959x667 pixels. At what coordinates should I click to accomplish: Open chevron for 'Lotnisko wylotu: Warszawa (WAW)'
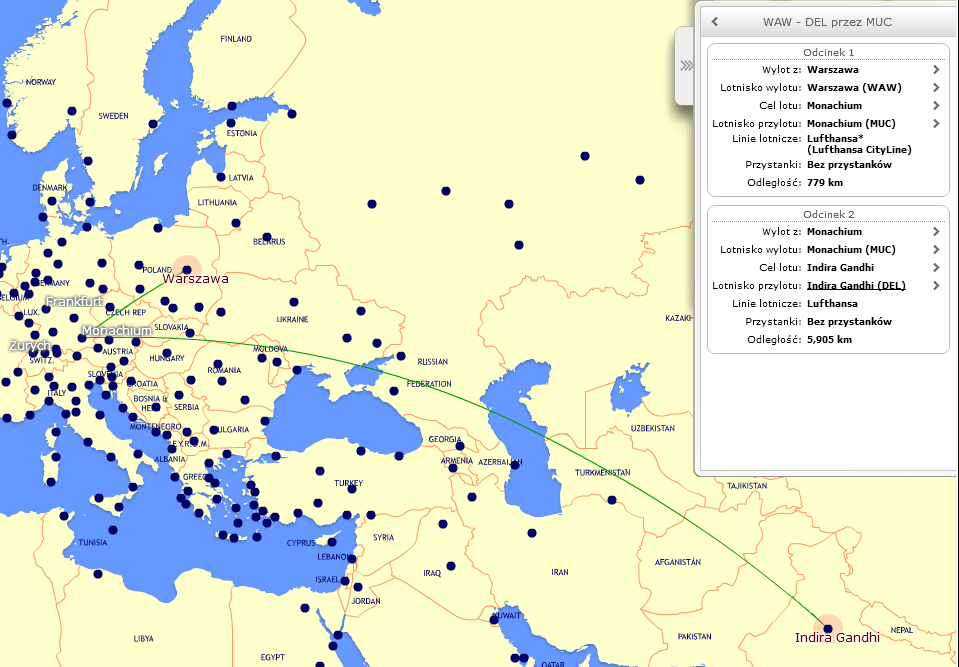pyautogui.click(x=936, y=87)
